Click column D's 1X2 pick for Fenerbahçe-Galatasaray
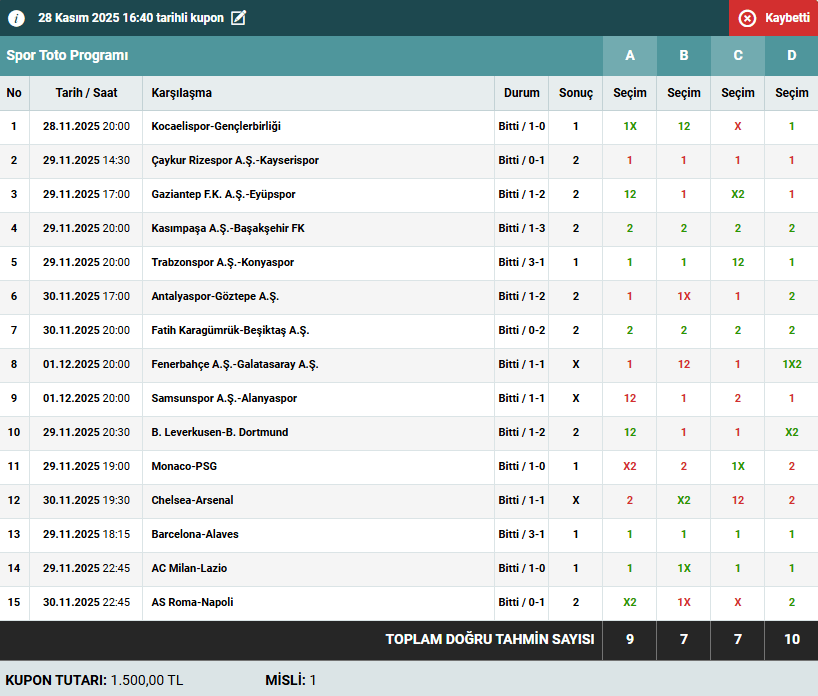Screen dimensions: 818x696 point(792,364)
